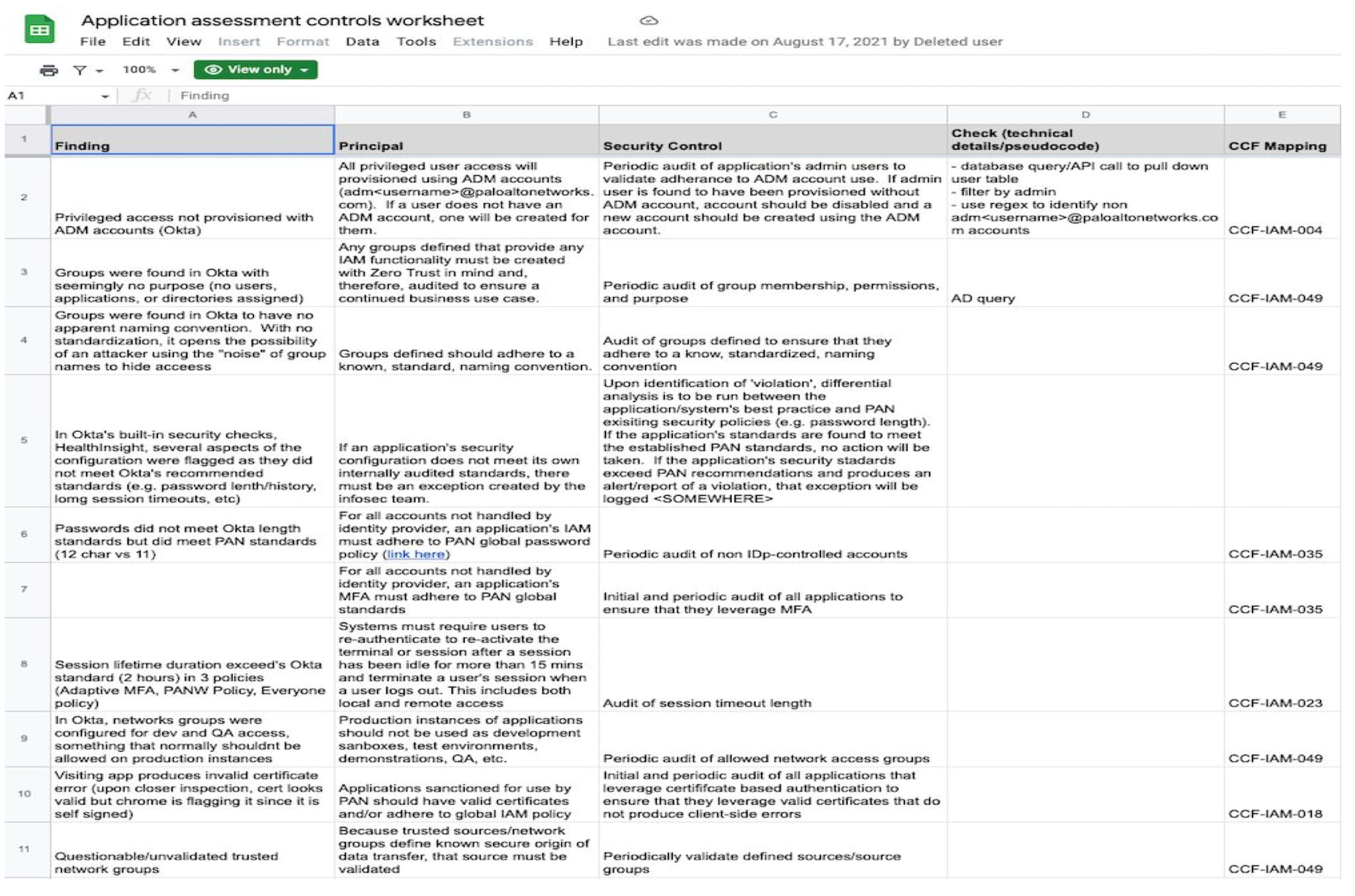Open the Google Sheets home icon
Screen dimensions: 1355x896
click(x=39, y=29)
